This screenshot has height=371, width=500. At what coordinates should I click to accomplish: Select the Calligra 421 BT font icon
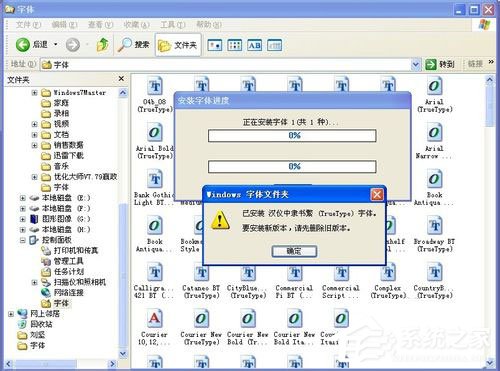tap(155, 272)
